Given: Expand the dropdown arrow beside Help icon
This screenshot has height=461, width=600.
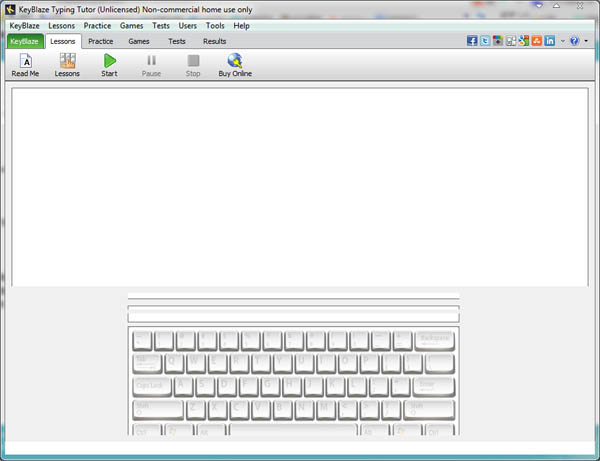Looking at the screenshot, I should pos(586,41).
